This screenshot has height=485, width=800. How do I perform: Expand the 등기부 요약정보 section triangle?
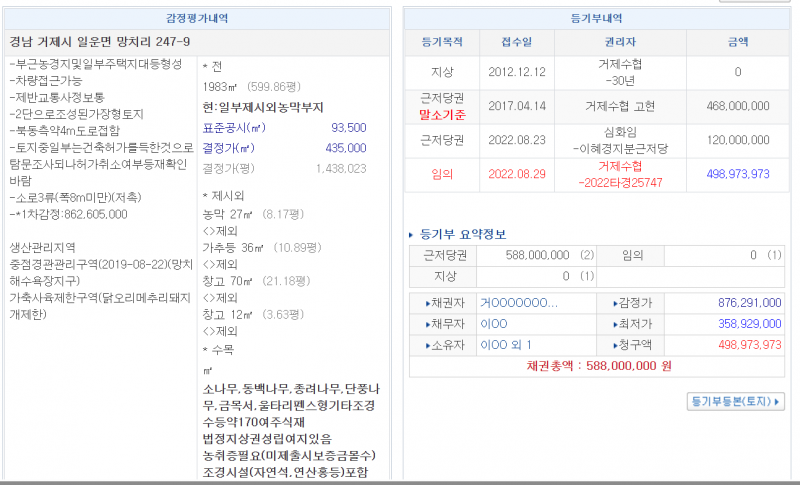click(x=411, y=235)
